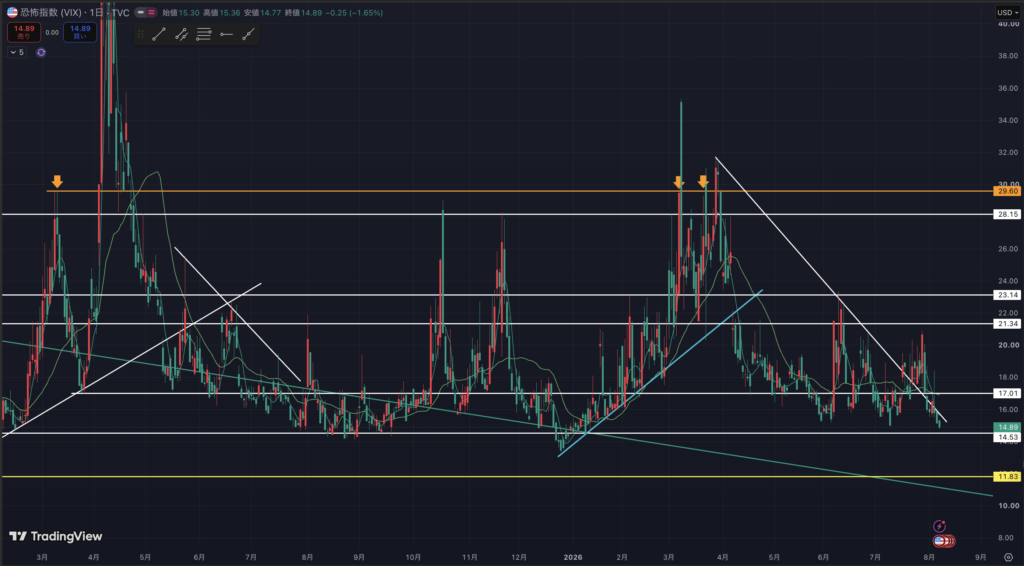Screen dimensions: 1024x566
Task: Open chart settings via hexagon gear icon
Action: tap(1008, 557)
